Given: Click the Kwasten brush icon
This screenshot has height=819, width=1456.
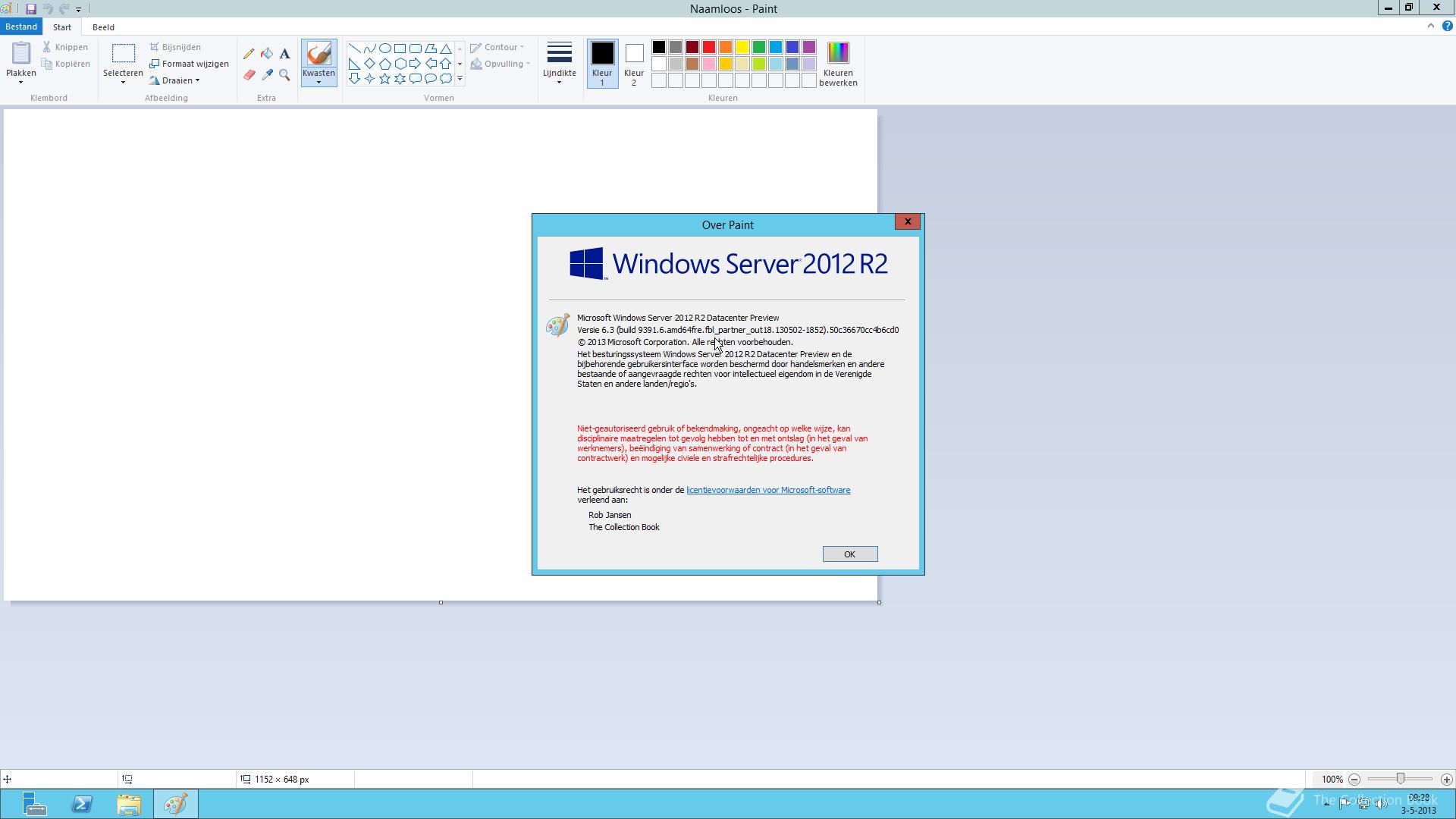Looking at the screenshot, I should [318, 54].
